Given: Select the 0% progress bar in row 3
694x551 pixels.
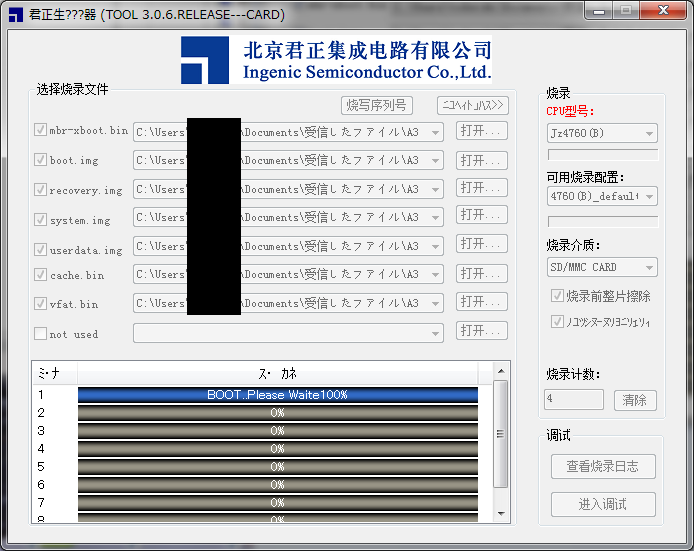Looking at the screenshot, I should click(x=278, y=431).
